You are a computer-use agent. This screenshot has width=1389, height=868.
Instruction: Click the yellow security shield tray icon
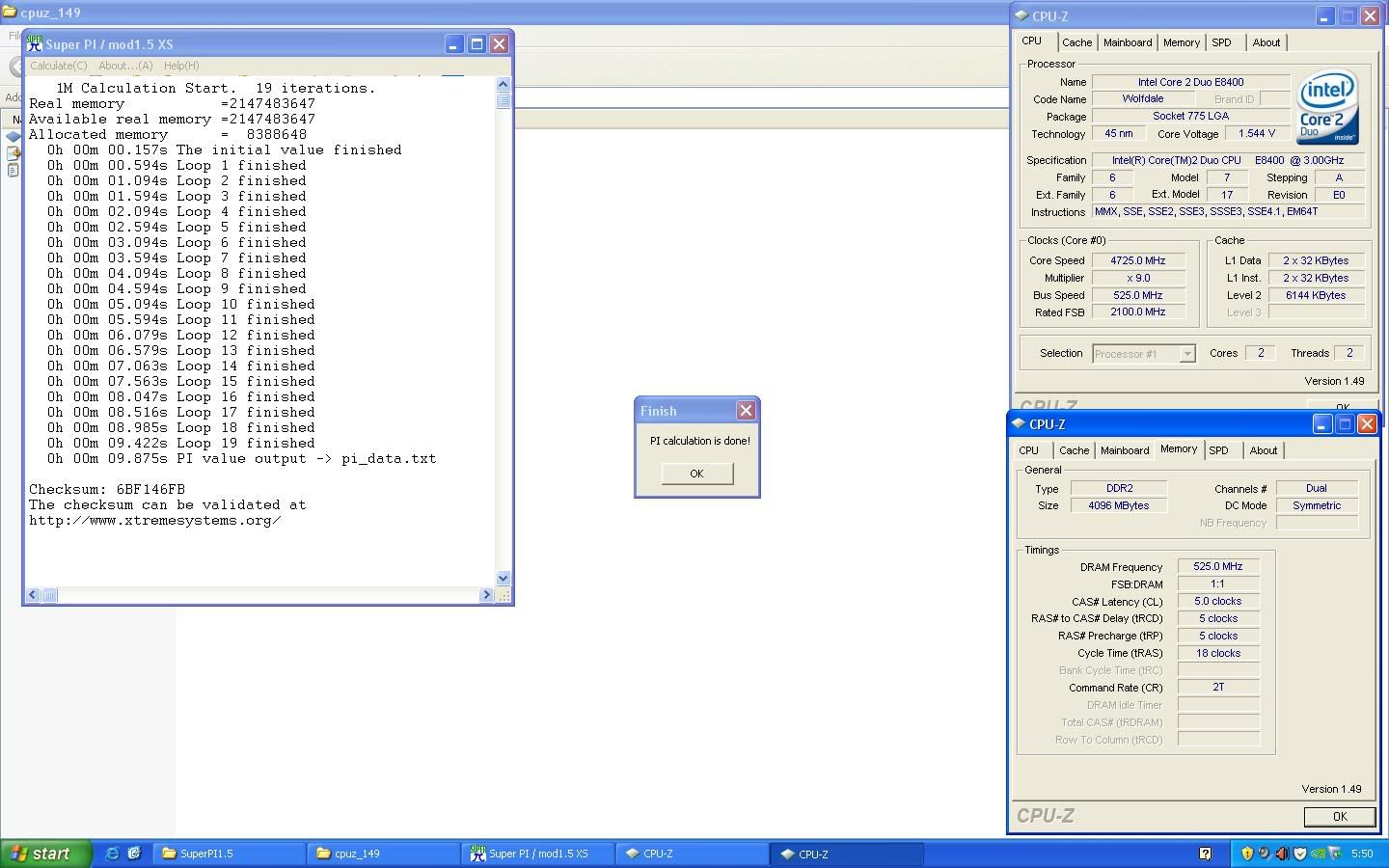tap(1247, 854)
